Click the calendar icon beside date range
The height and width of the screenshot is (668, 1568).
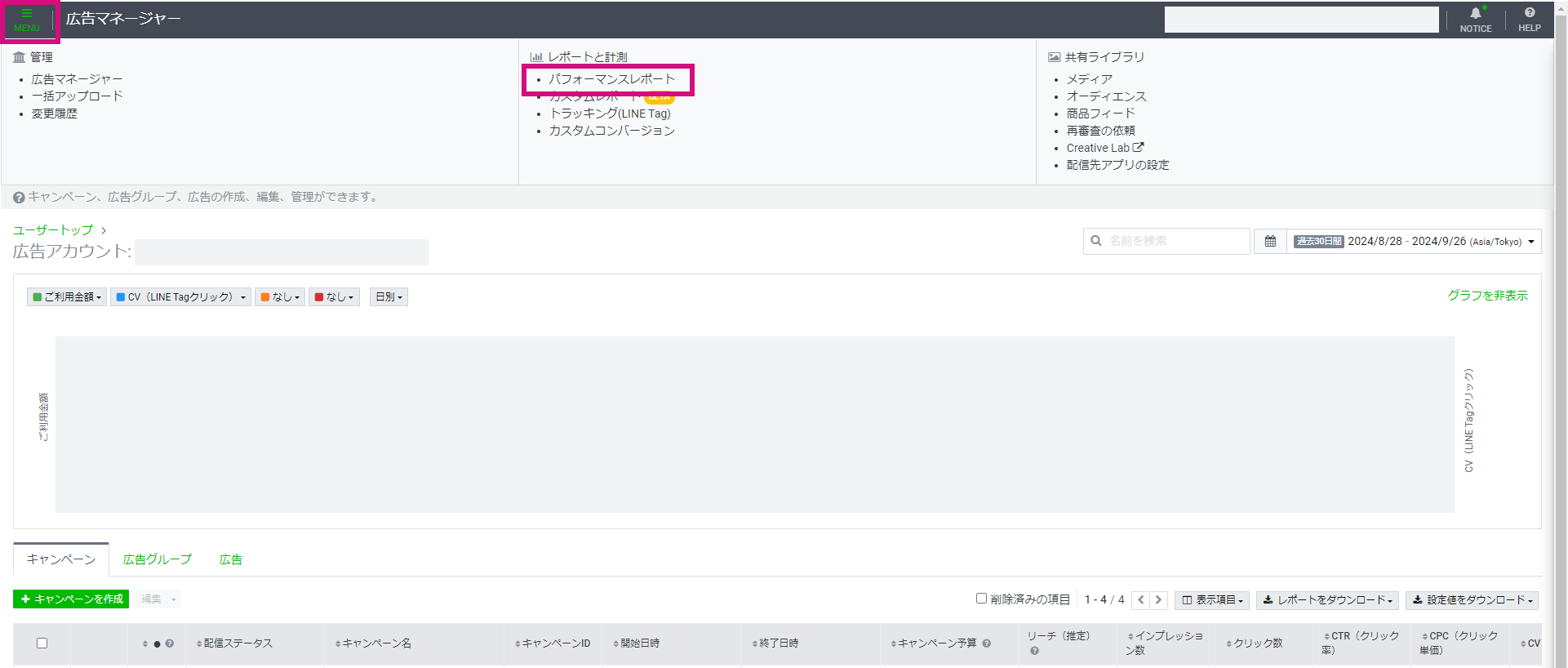pyautogui.click(x=1270, y=241)
